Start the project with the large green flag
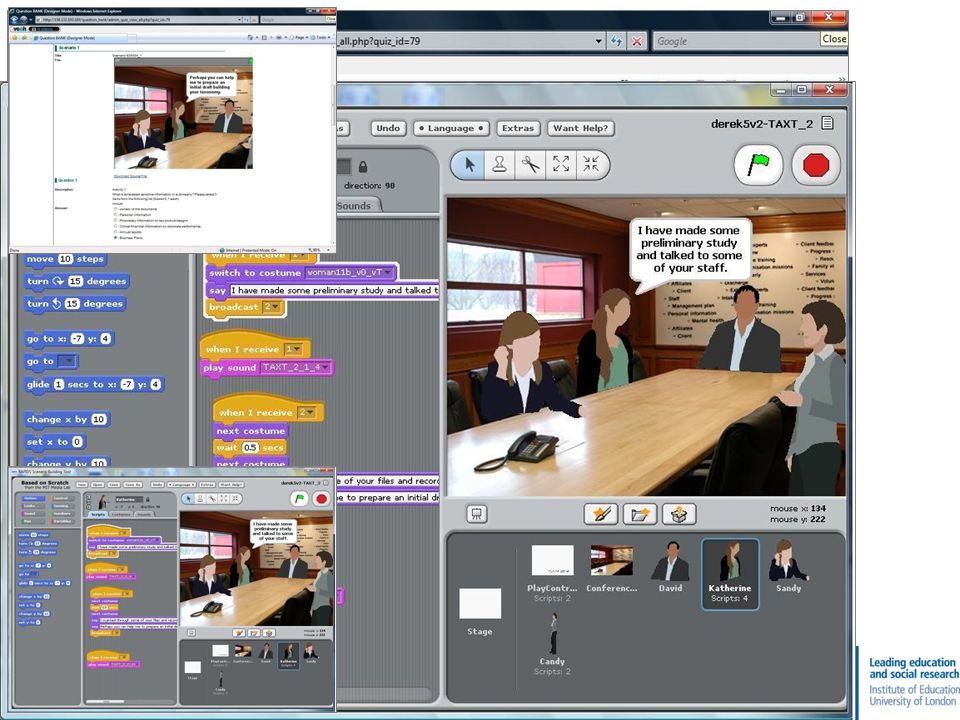 pos(759,165)
